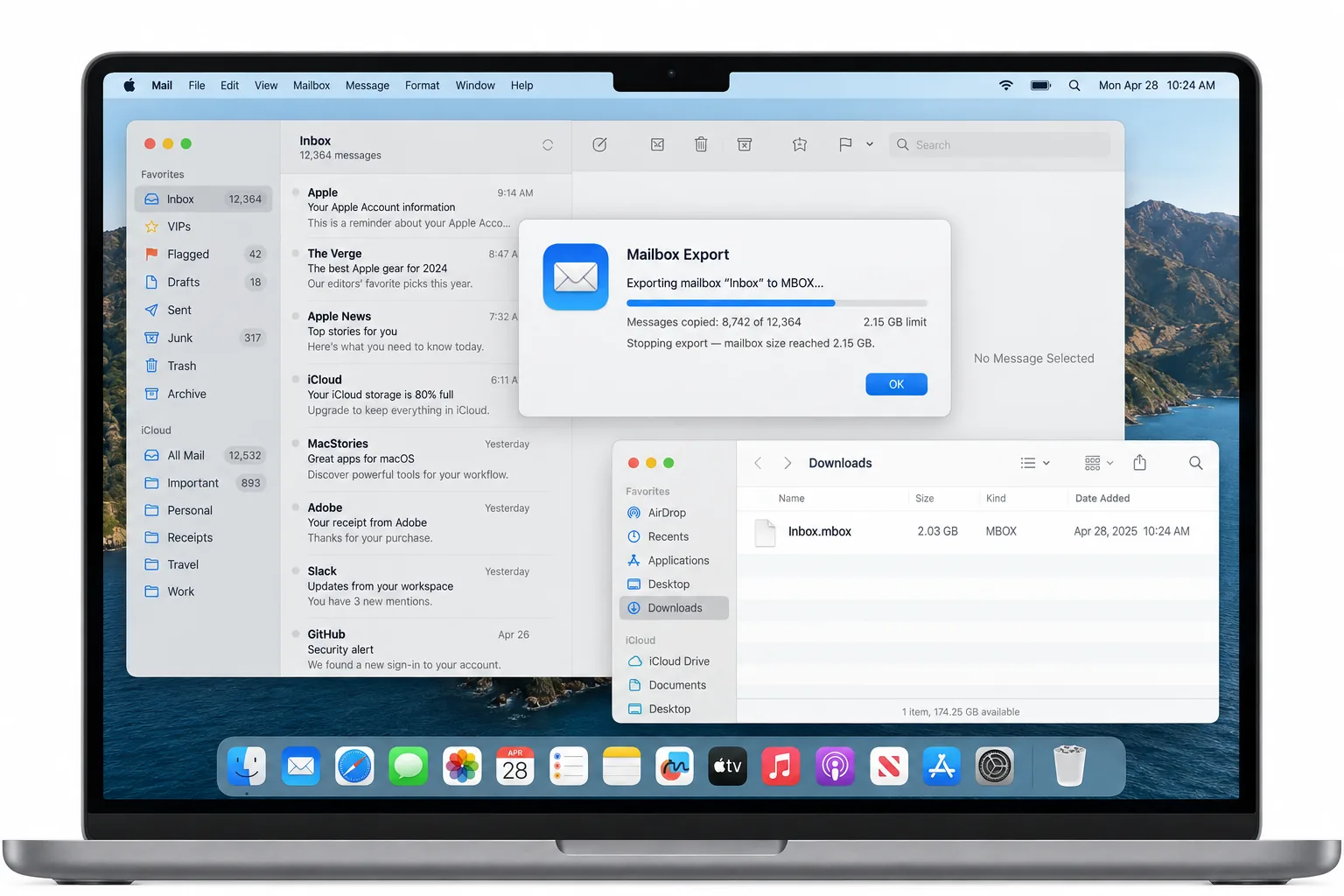The image size is (1344, 896).
Task: Click the compose new message icon
Action: pos(599,144)
